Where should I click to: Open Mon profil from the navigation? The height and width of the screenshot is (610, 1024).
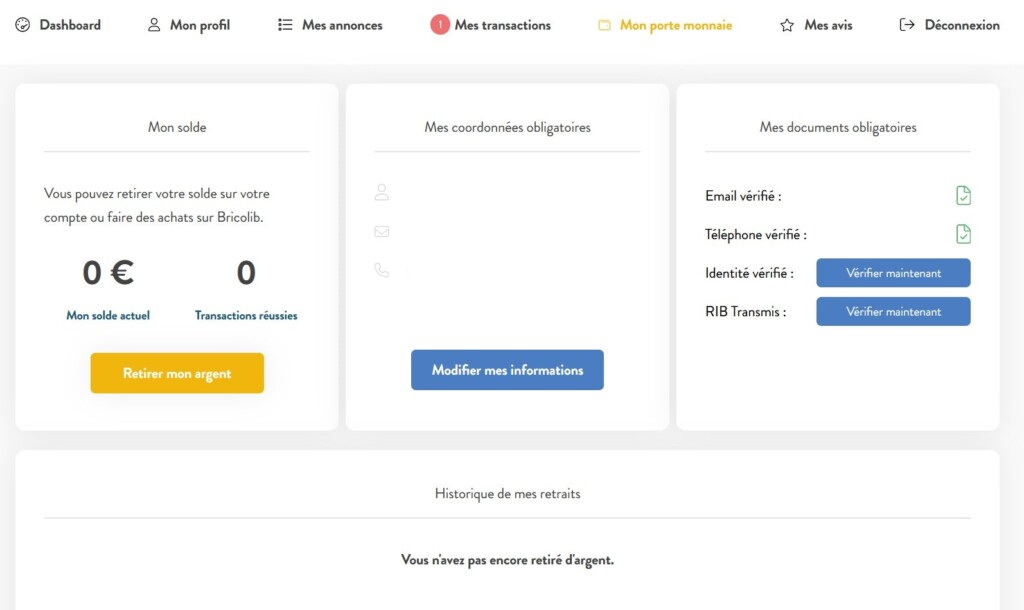[x=200, y=25]
